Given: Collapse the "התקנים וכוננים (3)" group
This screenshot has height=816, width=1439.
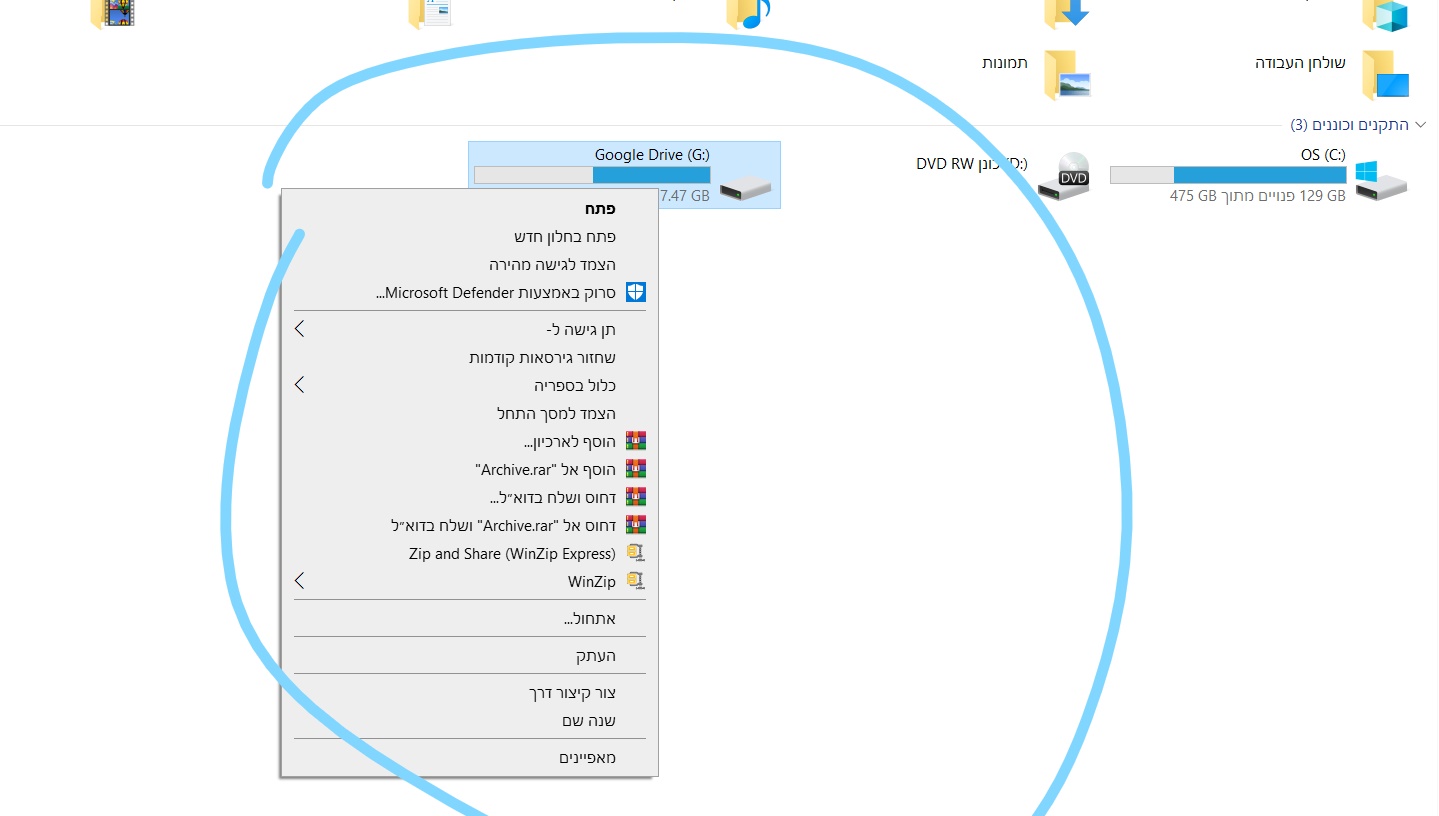Looking at the screenshot, I should pyautogui.click(x=1421, y=125).
